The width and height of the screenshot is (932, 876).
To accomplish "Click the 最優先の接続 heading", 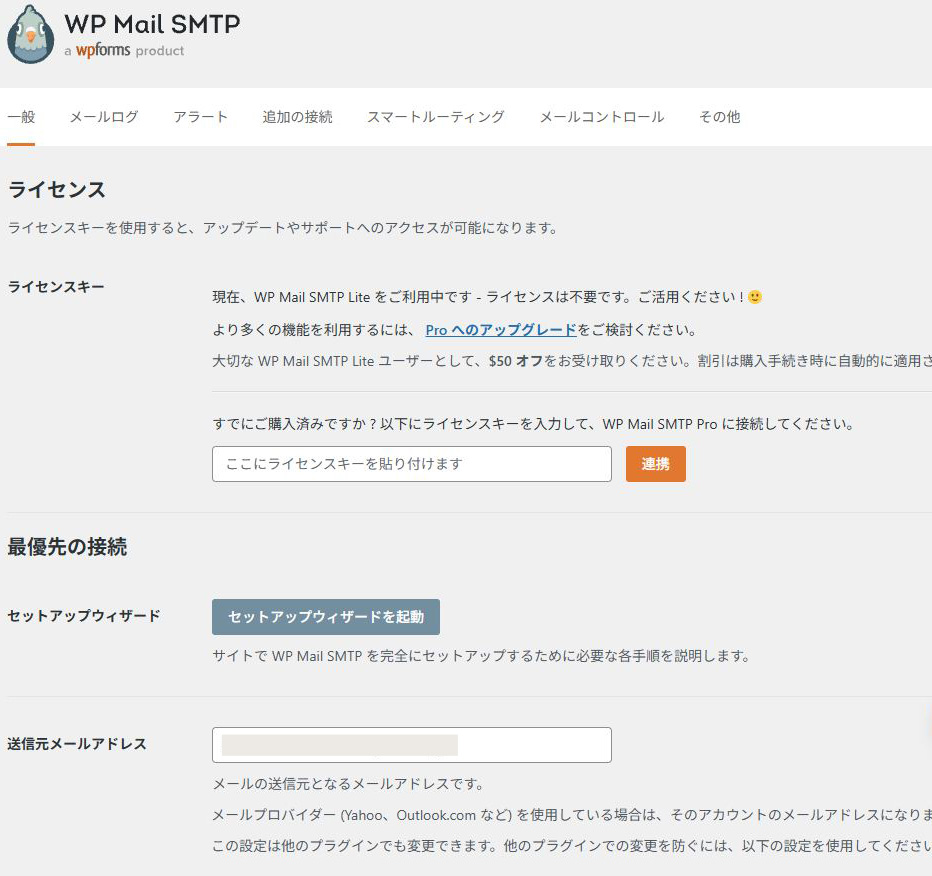I will pyautogui.click(x=67, y=547).
